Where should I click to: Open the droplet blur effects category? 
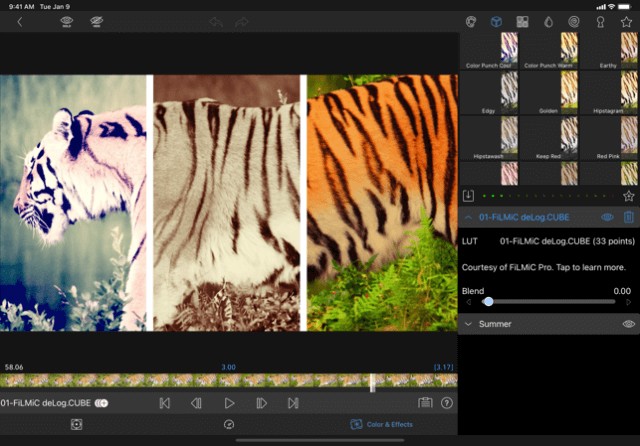548,21
